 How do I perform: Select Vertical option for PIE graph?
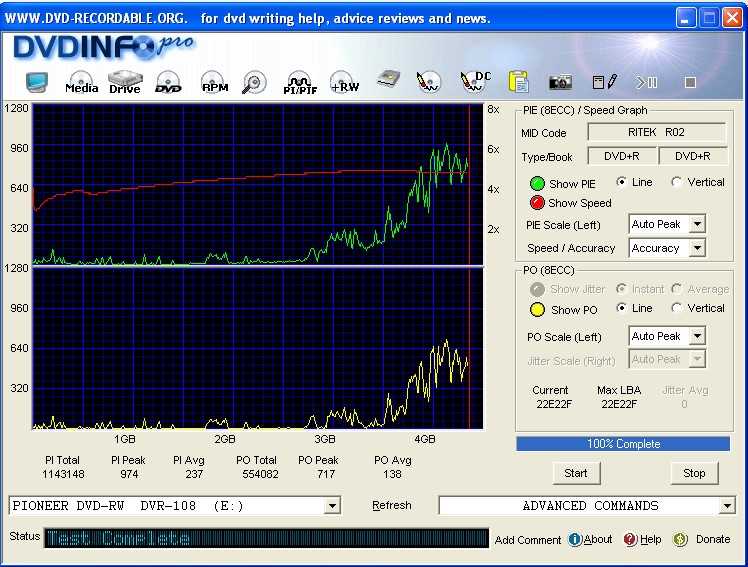pyautogui.click(x=677, y=182)
